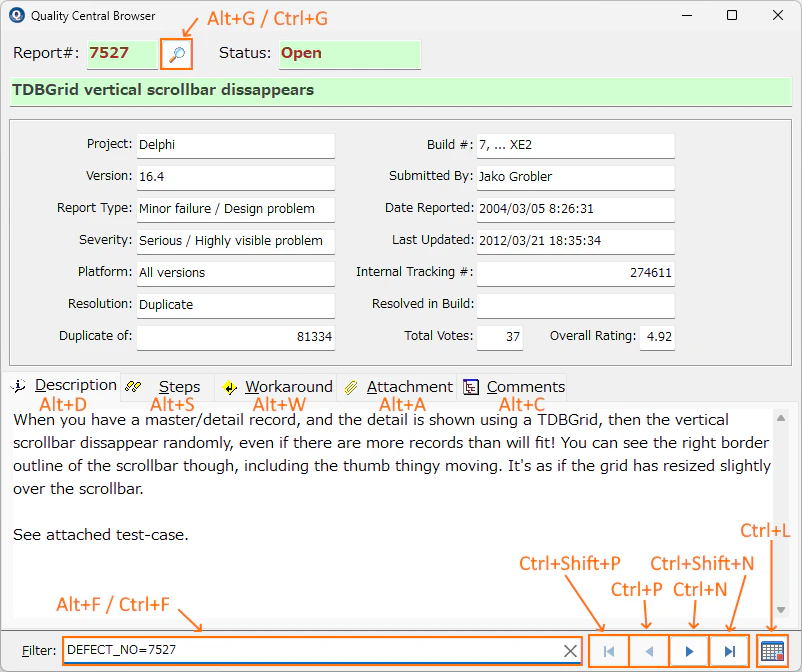Open the record list grid icon

[772, 651]
